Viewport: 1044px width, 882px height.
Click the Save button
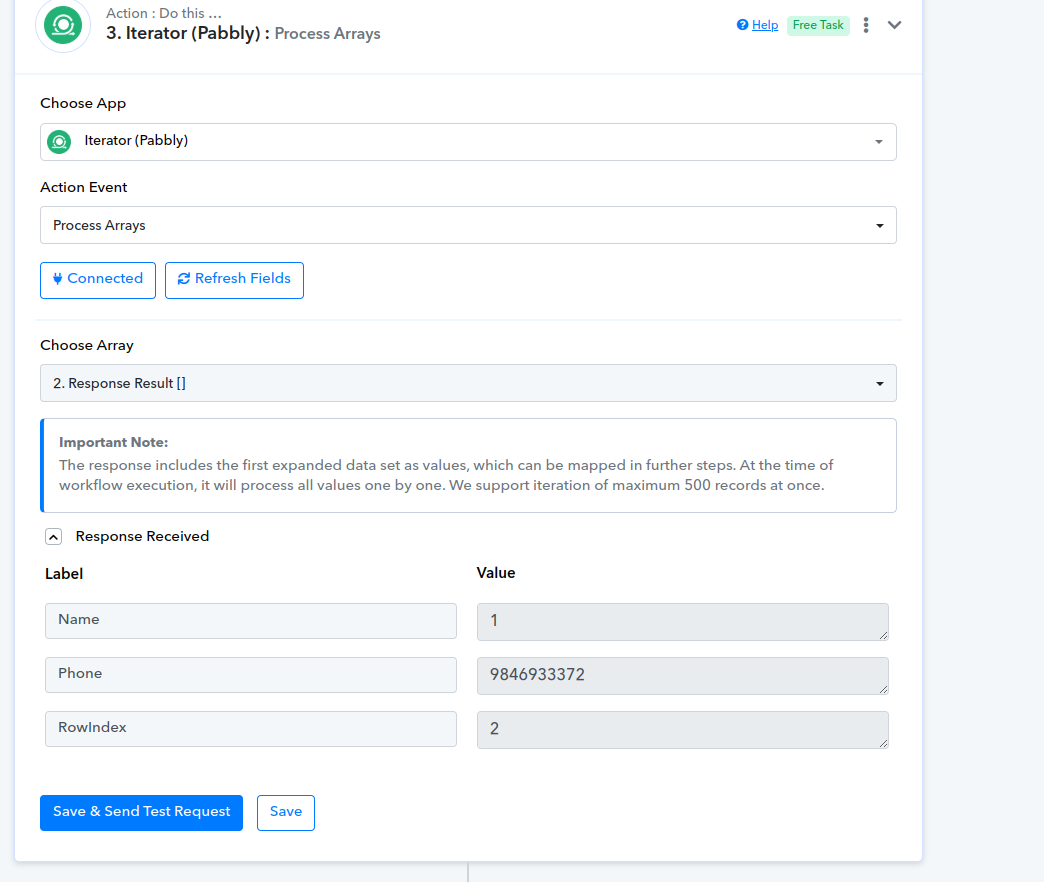[286, 813]
